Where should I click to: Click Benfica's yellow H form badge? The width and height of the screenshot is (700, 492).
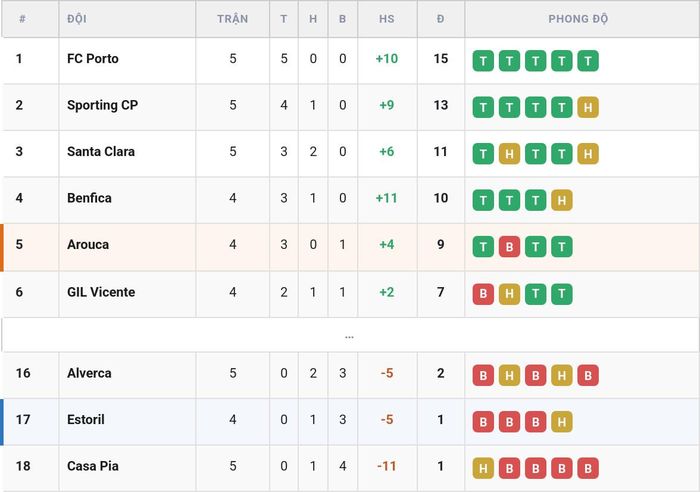[562, 200]
